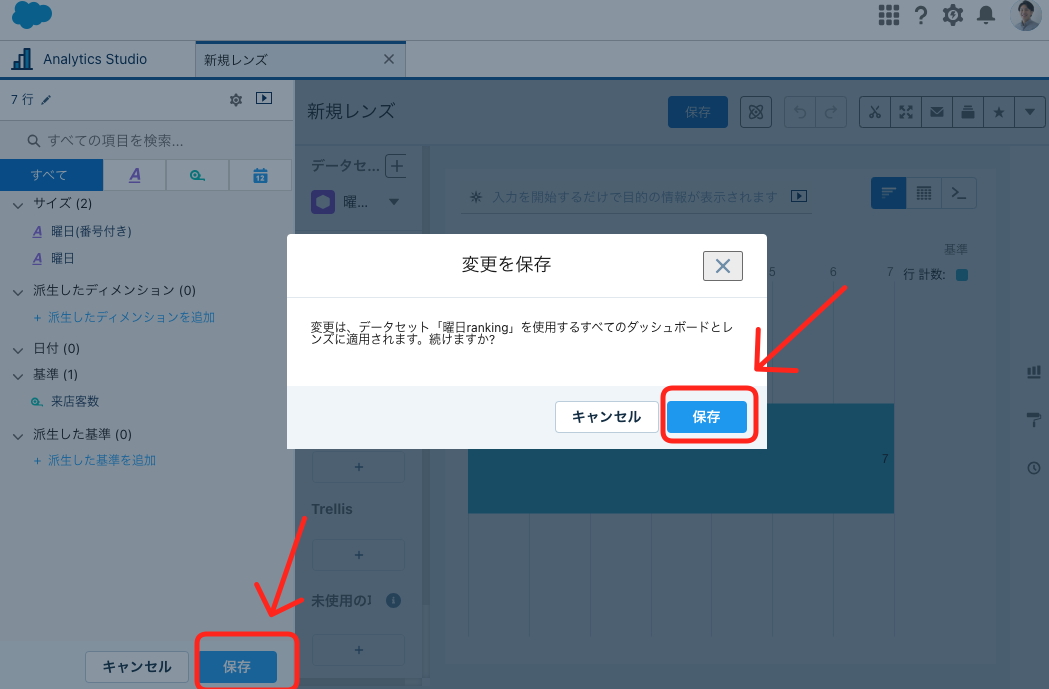Switch to chart mode view
1049x689 pixels.
(x=888, y=193)
